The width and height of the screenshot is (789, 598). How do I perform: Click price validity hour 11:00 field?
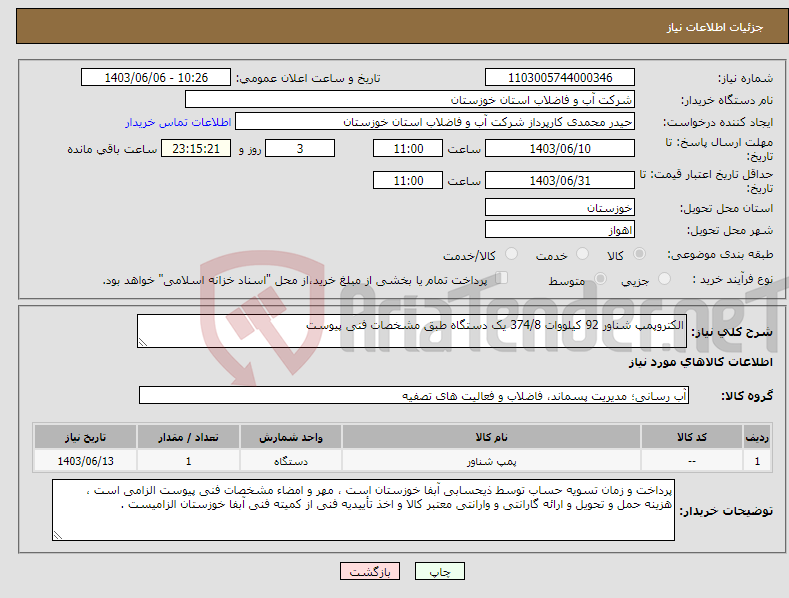click(x=408, y=180)
